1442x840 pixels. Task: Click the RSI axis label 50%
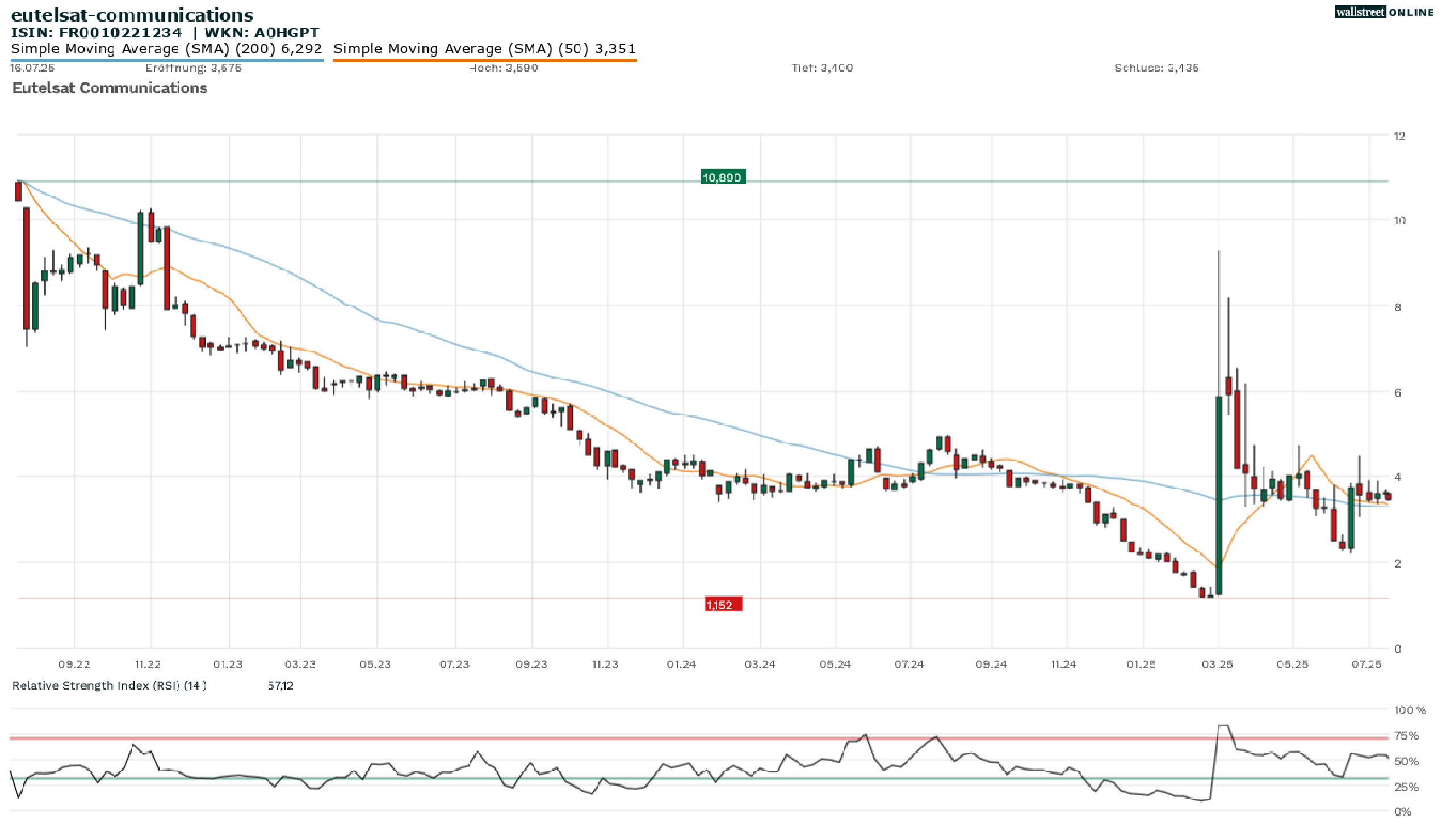coord(1406,761)
